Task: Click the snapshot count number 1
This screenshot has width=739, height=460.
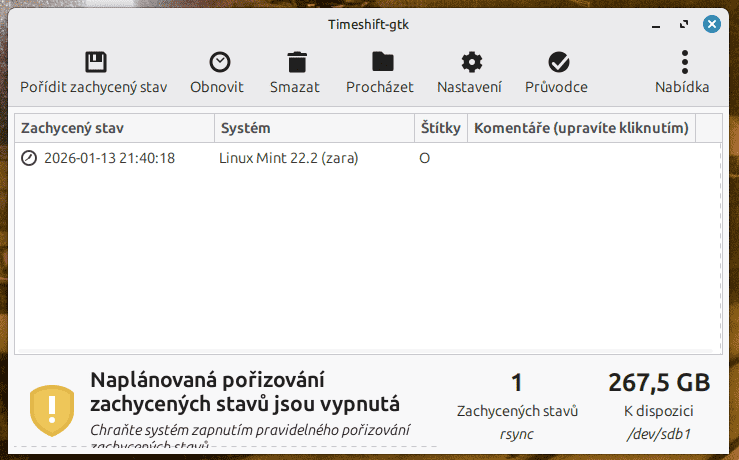Action: [x=517, y=382]
